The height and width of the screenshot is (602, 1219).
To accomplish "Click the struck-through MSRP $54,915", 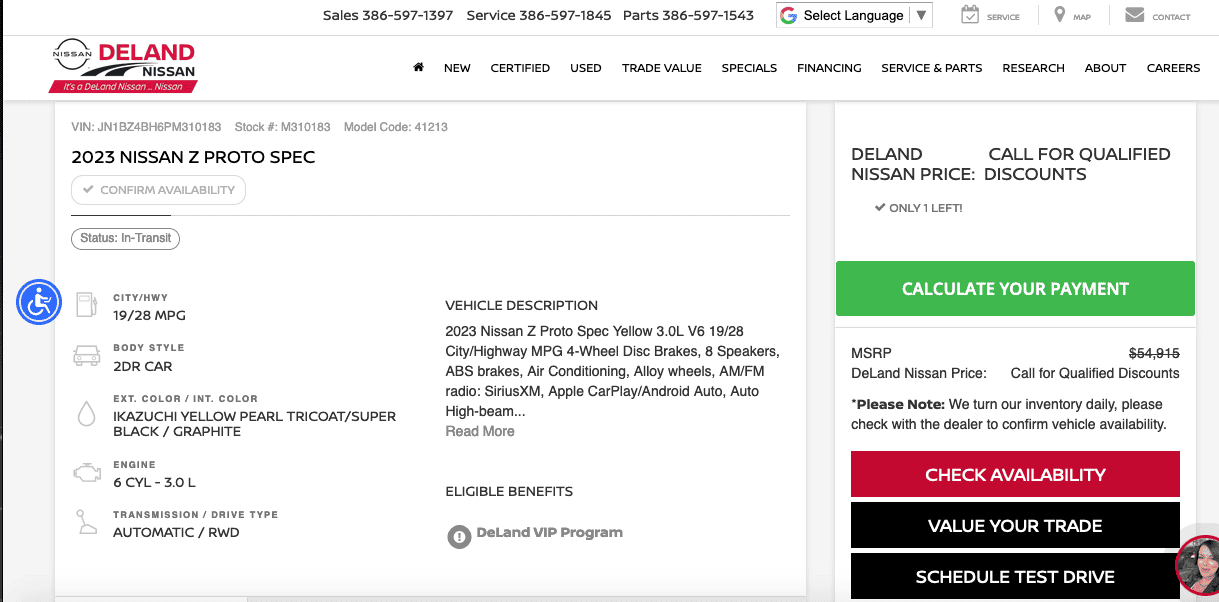I will (x=1154, y=353).
